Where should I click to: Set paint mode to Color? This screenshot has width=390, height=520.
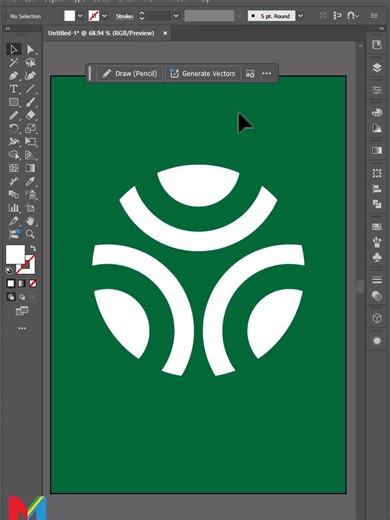click(x=11, y=283)
